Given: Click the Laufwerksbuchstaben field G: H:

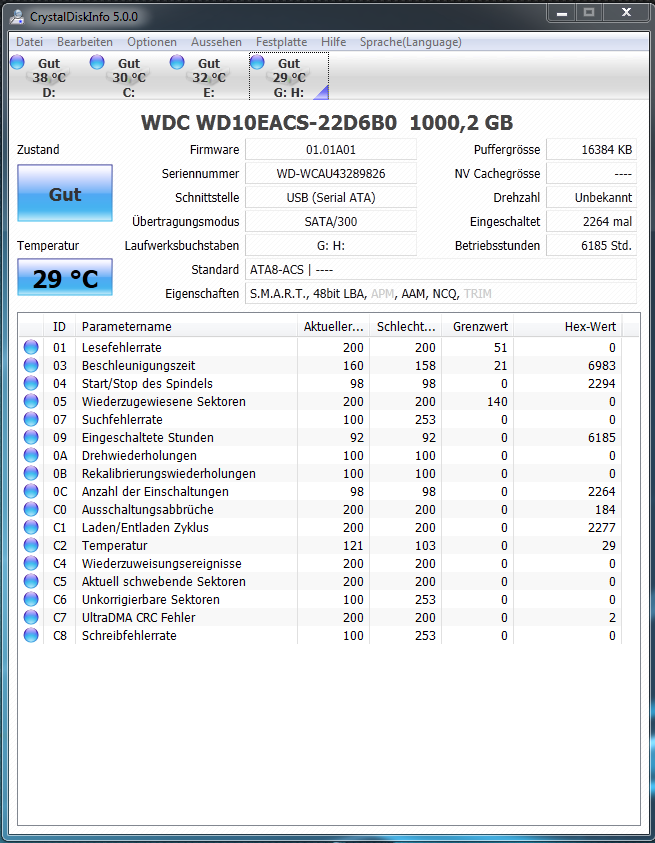Looking at the screenshot, I should [331, 246].
